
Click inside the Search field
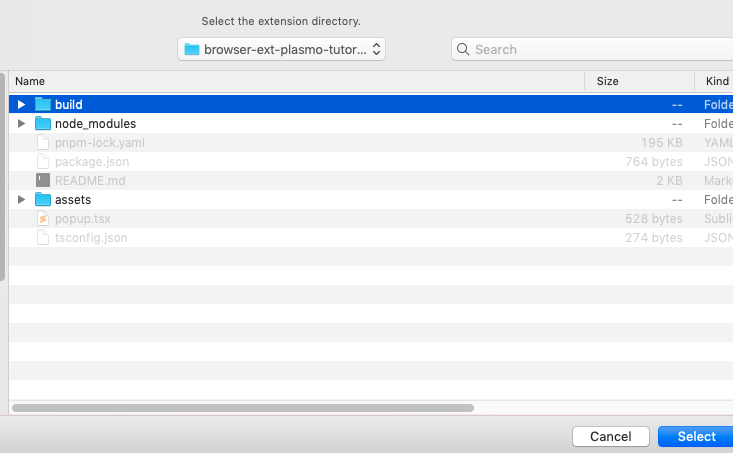click(592, 49)
